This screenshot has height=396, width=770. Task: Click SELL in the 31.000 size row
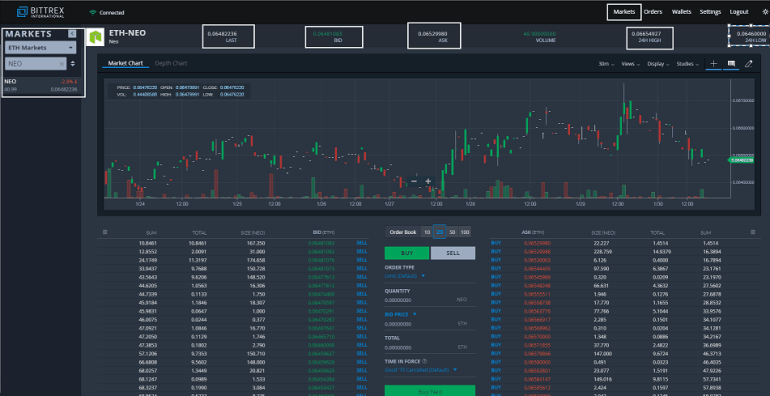tap(361, 251)
